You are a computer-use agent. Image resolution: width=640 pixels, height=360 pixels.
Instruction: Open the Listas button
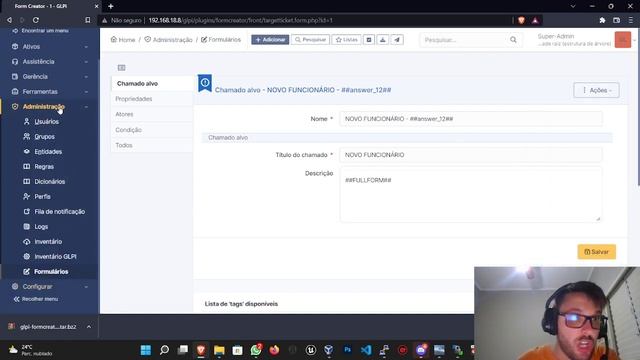346,40
